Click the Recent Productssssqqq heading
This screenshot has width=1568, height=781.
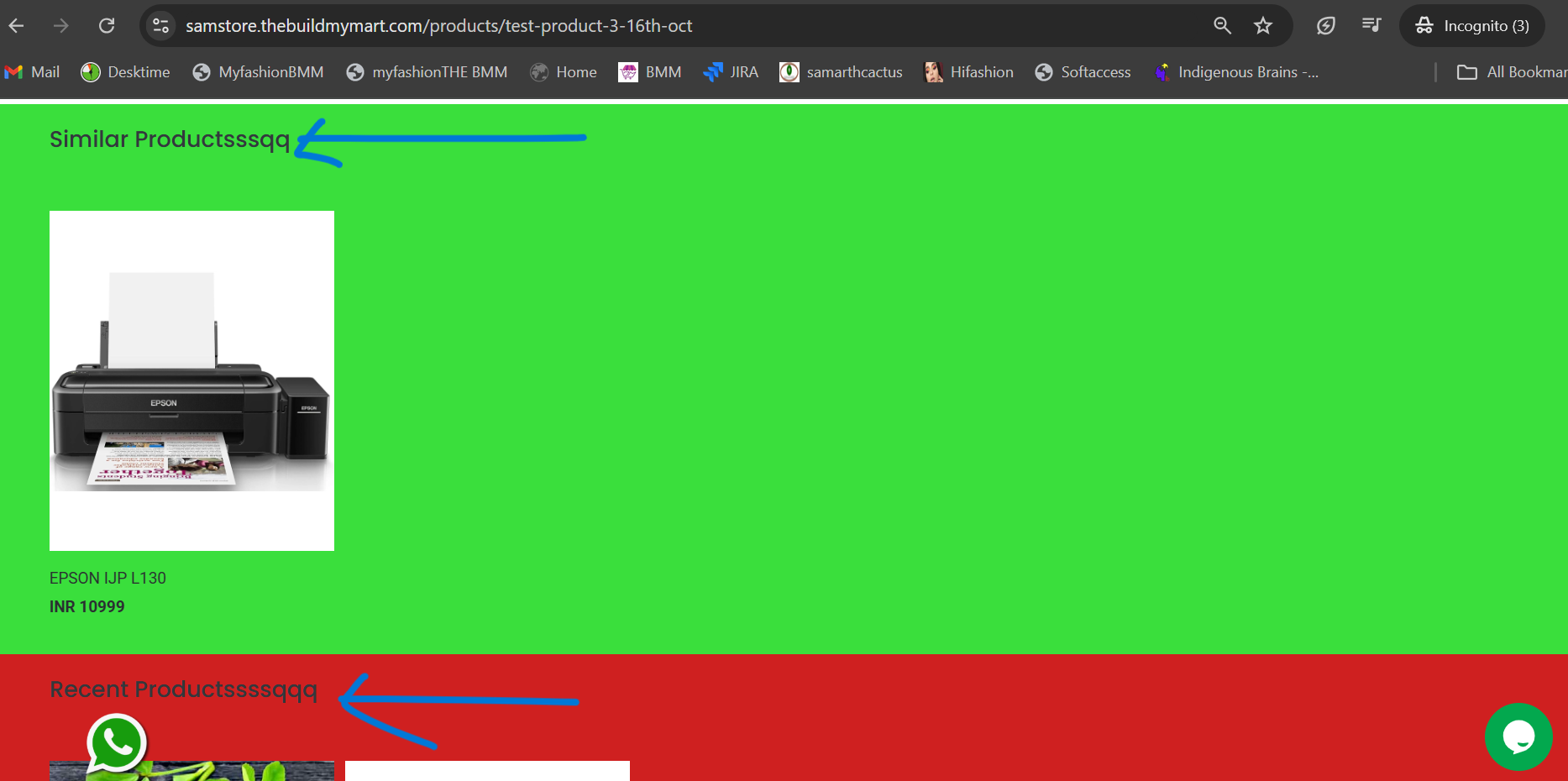[183, 689]
